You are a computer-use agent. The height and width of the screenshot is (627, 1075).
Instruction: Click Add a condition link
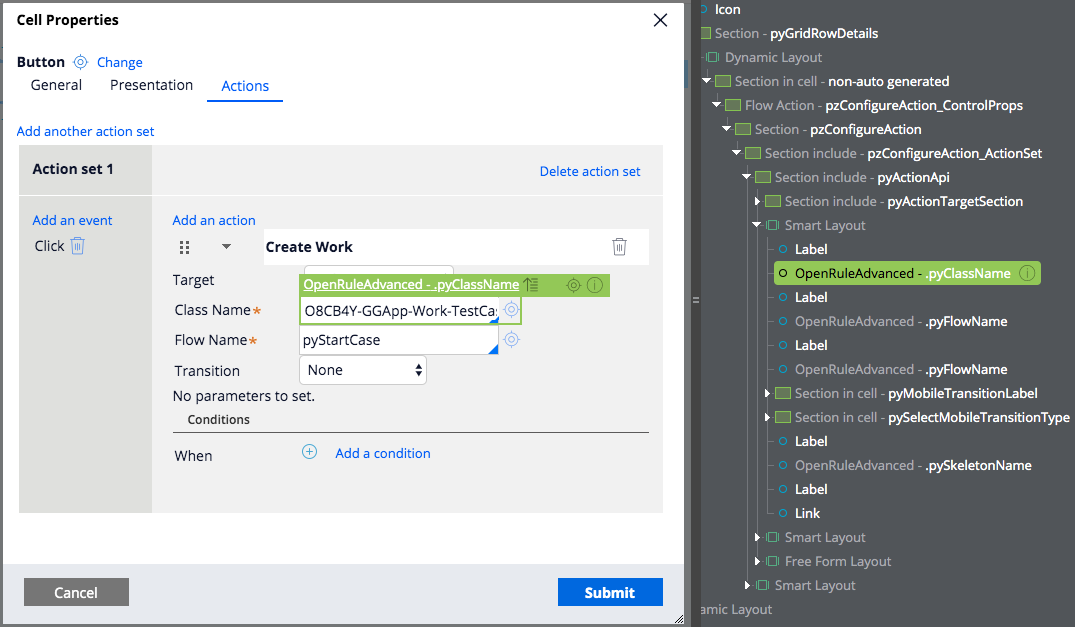click(383, 453)
